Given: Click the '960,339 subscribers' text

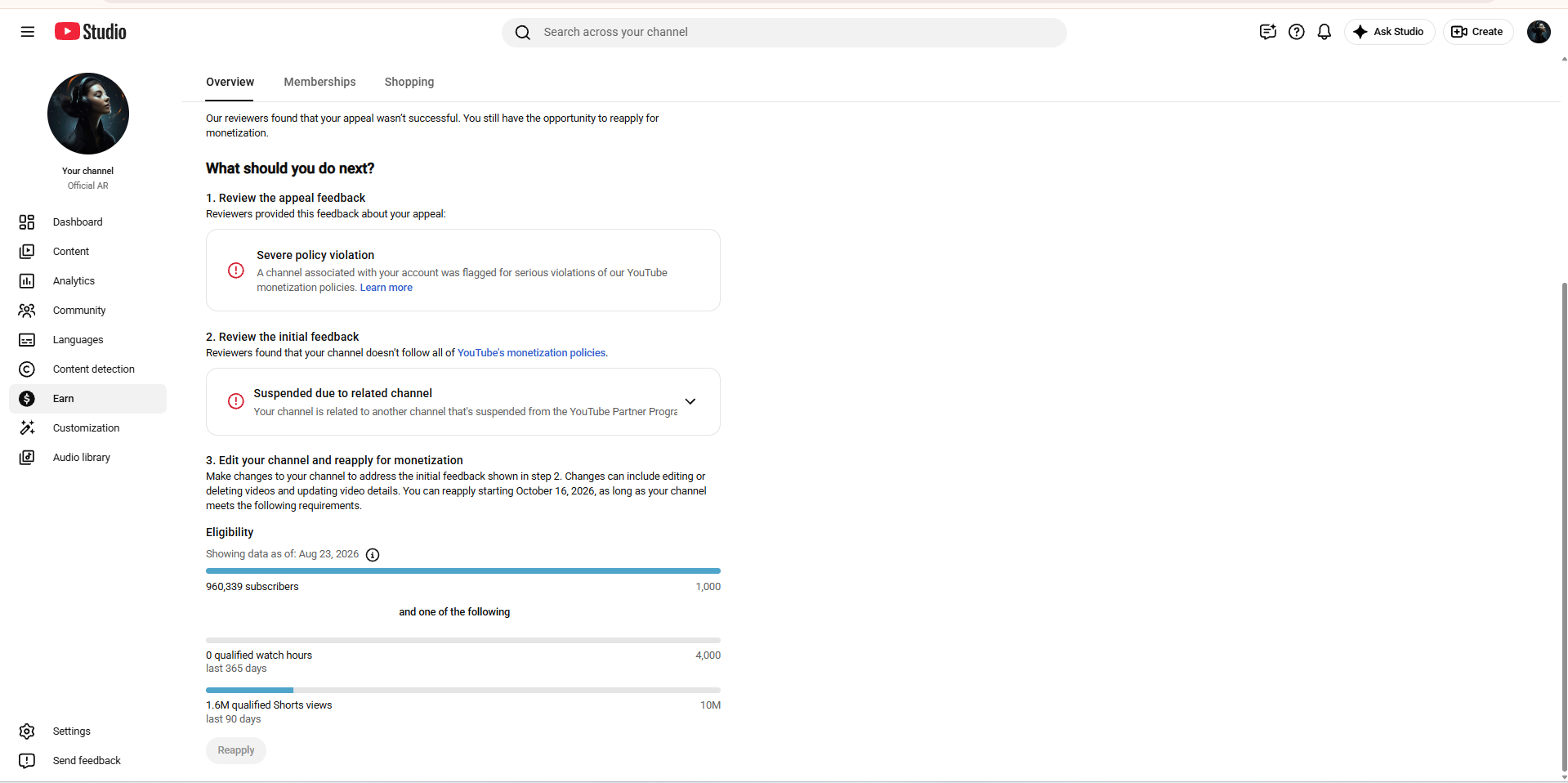Looking at the screenshot, I should [252, 587].
